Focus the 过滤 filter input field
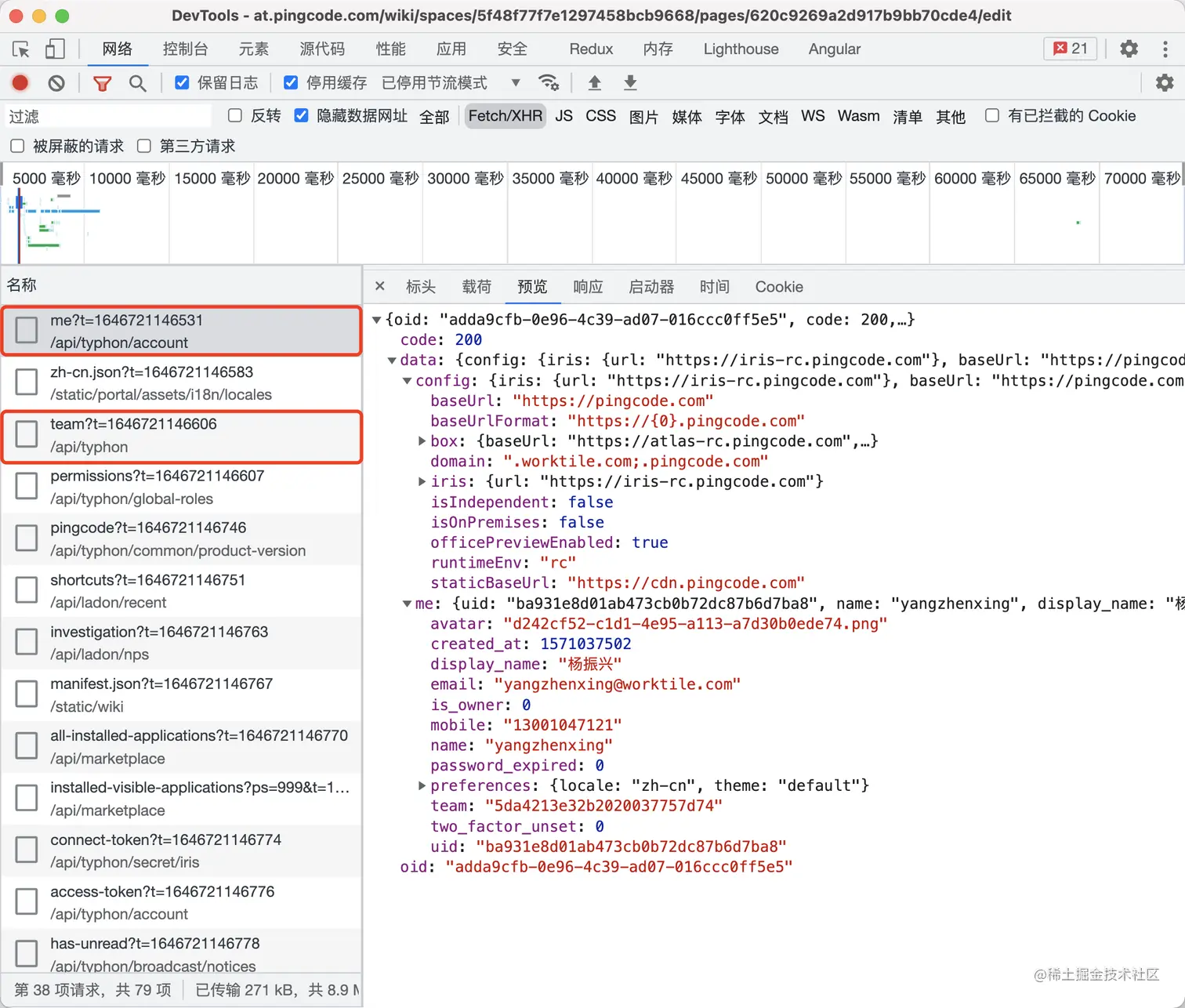The height and width of the screenshot is (1008, 1185). pos(107,116)
